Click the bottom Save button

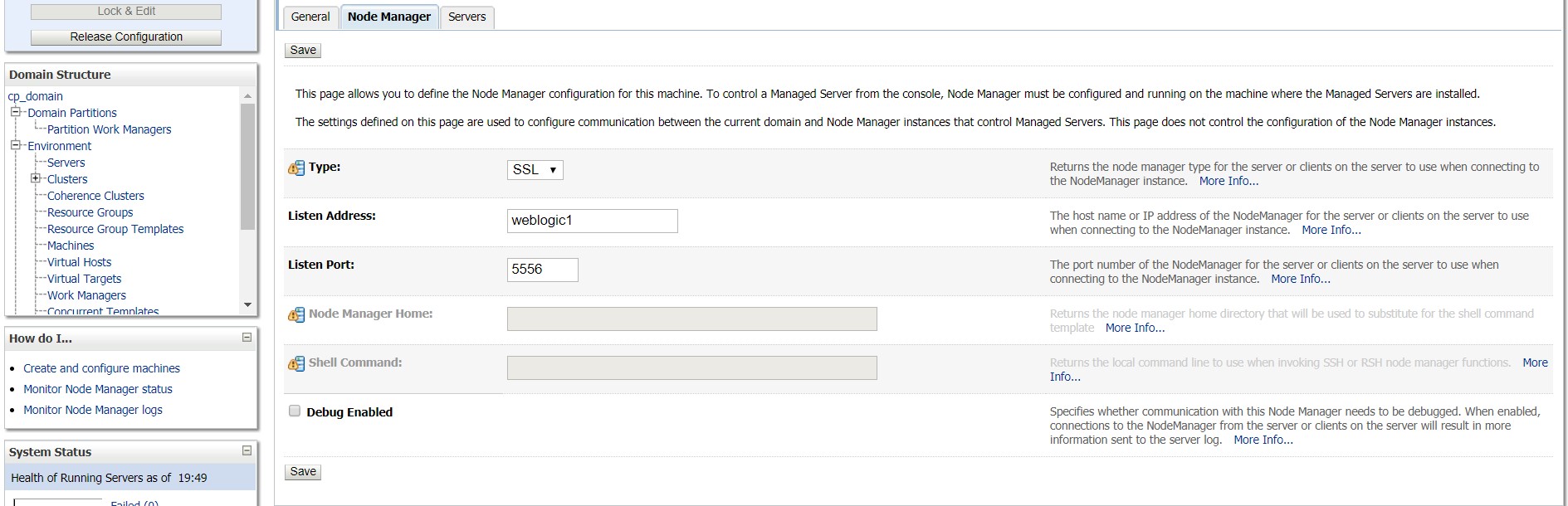303,471
